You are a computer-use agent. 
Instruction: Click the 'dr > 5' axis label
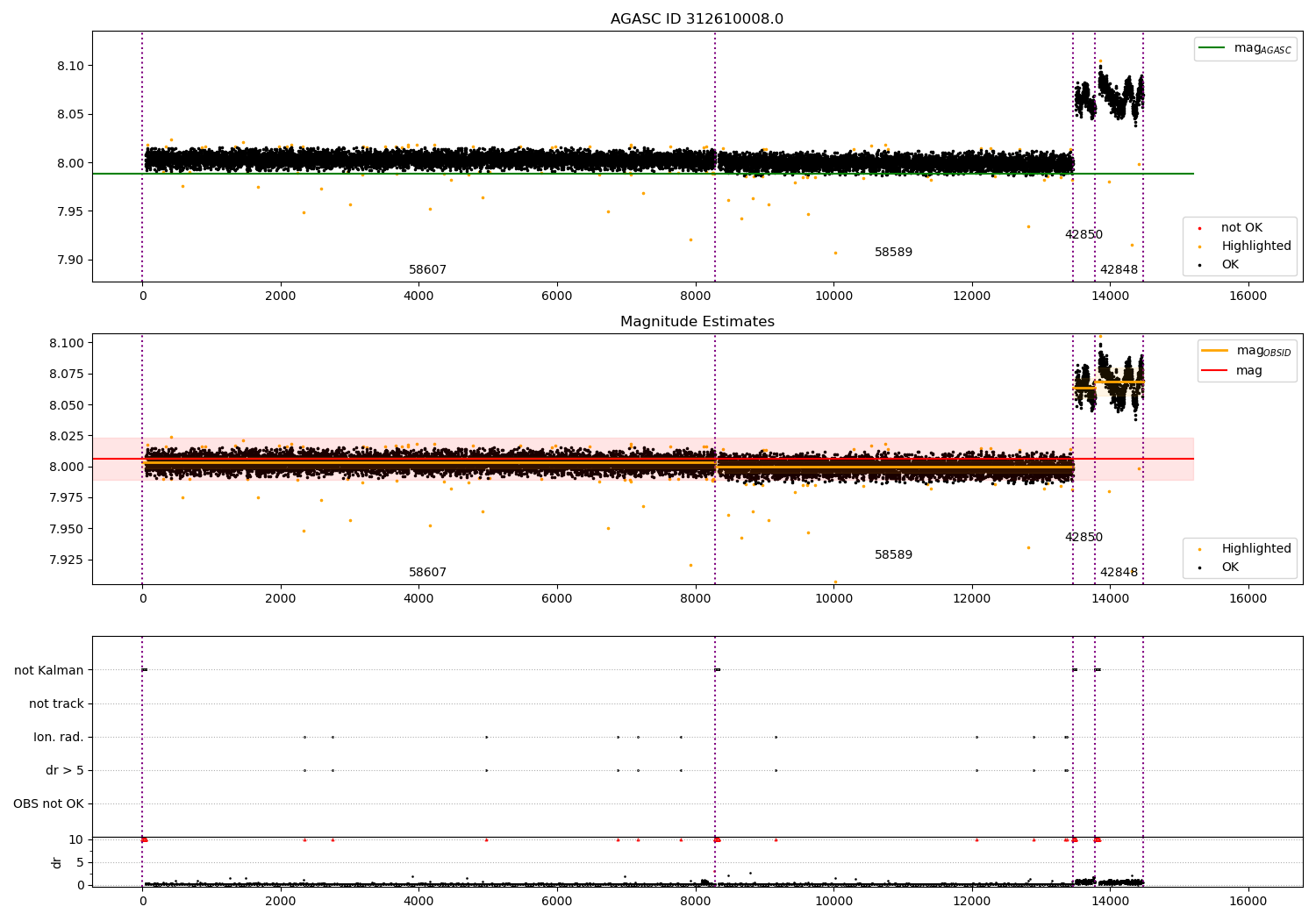click(x=65, y=770)
